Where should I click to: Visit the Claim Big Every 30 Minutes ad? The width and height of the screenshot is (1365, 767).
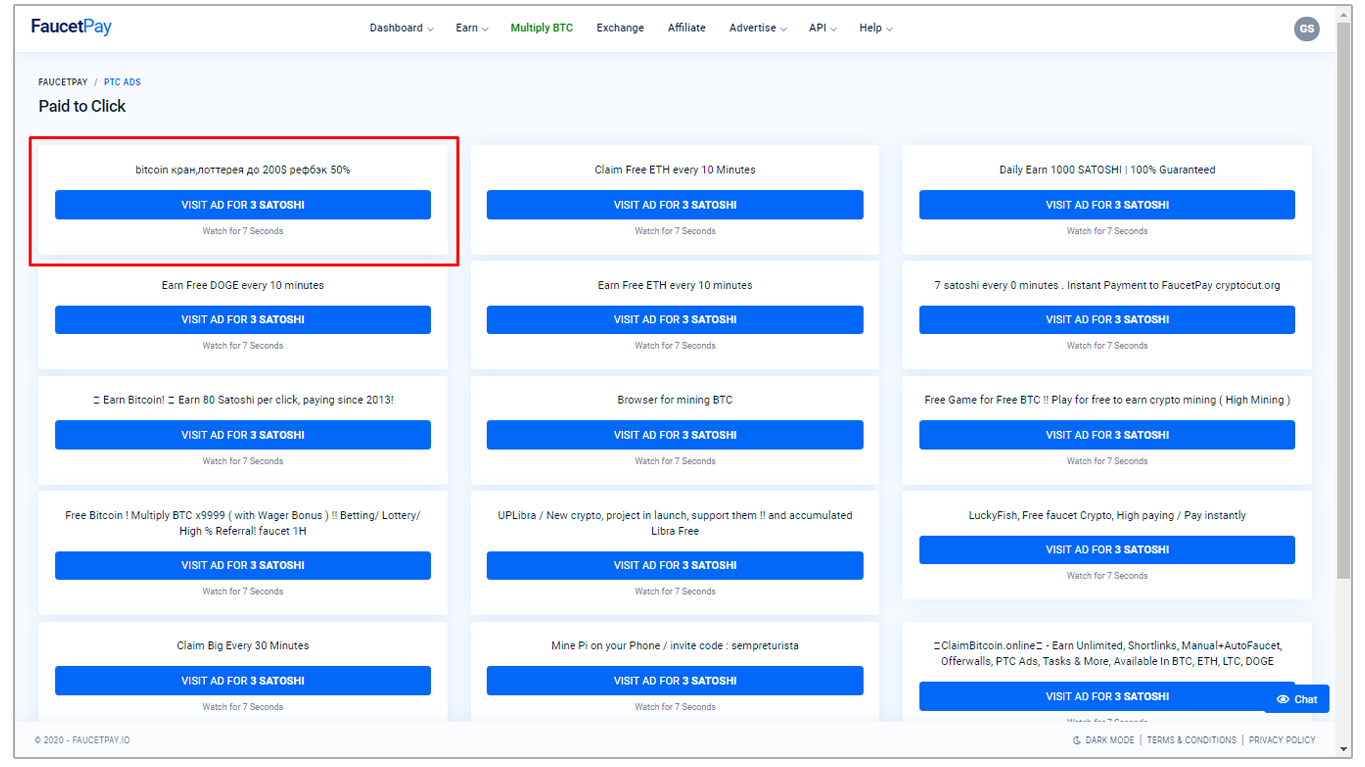click(243, 681)
